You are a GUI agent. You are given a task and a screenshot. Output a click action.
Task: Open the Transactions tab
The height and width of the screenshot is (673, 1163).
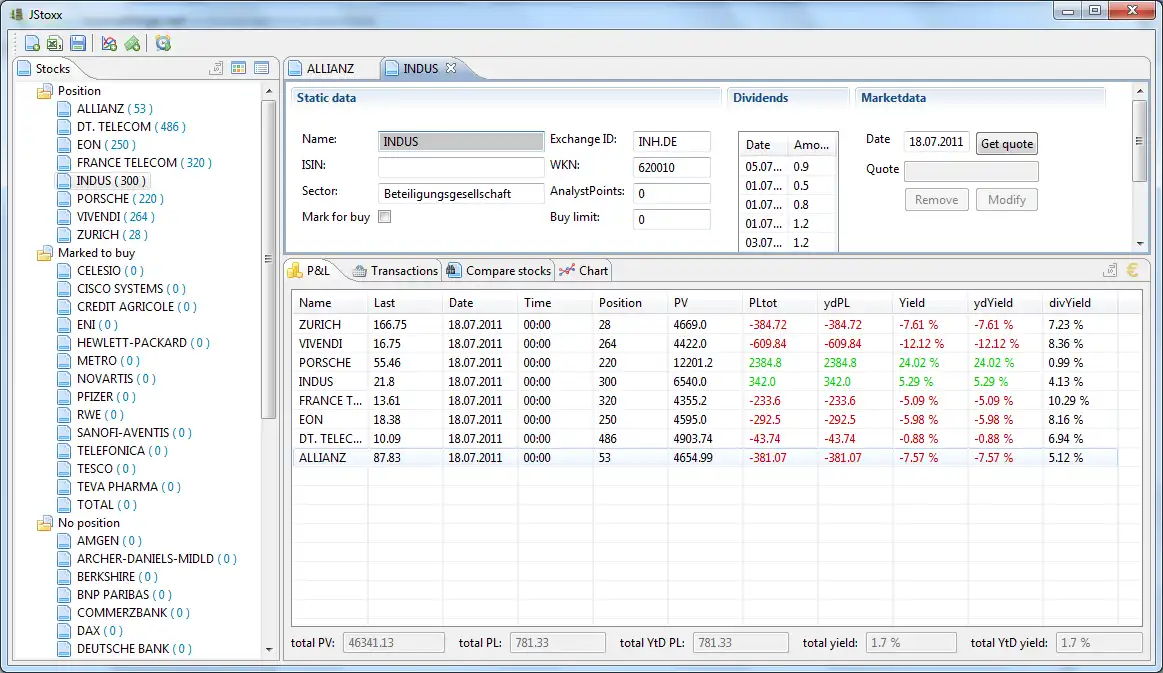pos(395,271)
